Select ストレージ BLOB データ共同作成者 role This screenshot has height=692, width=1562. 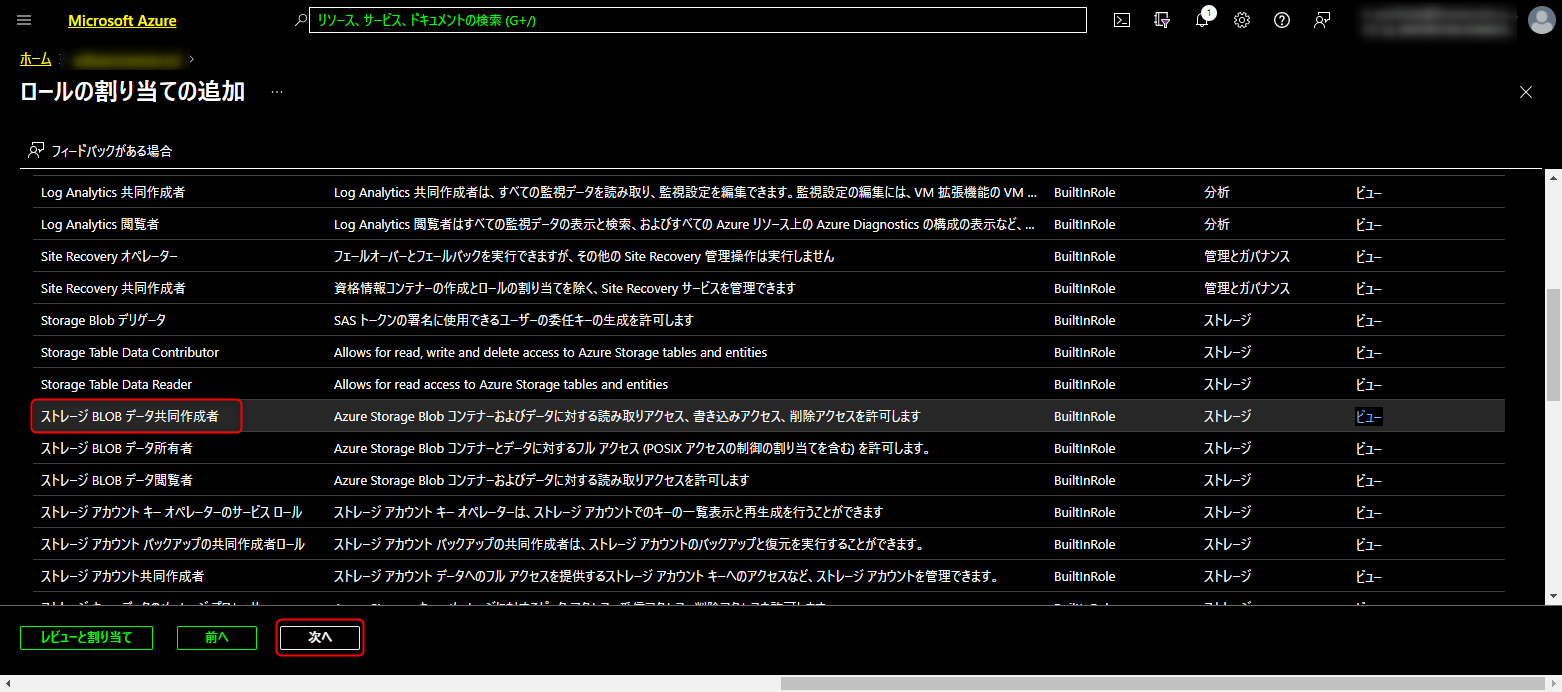(x=130, y=416)
